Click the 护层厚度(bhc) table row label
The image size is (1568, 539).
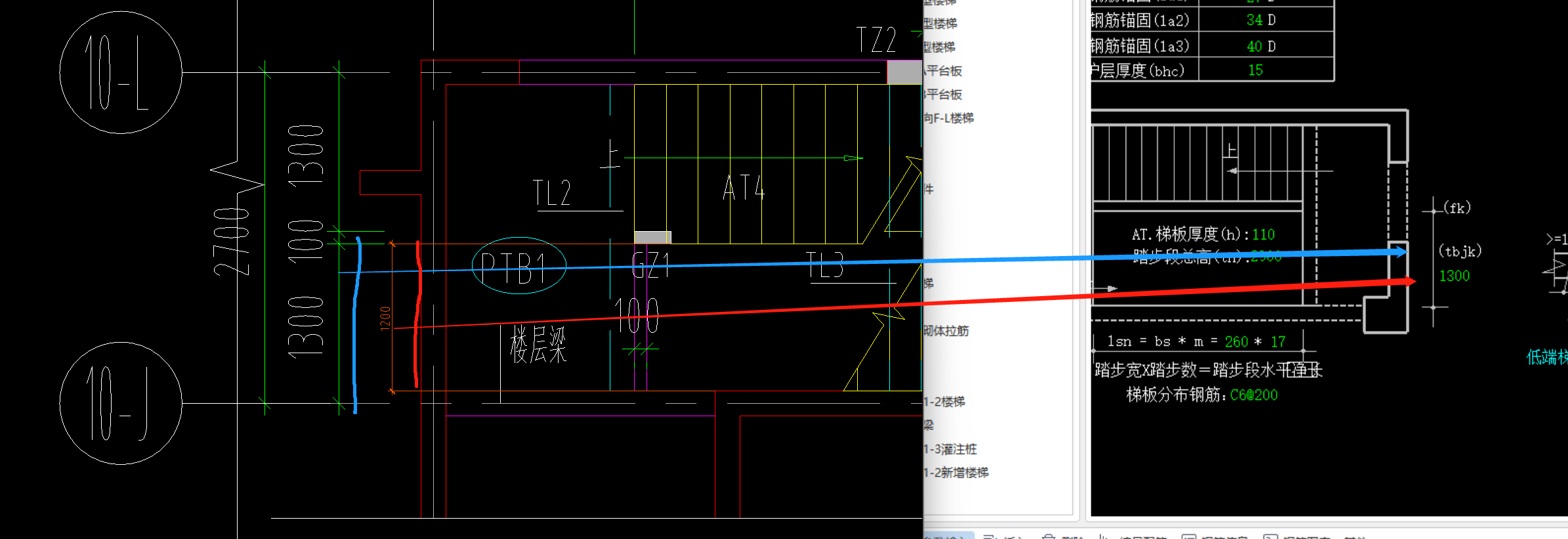pos(1137,70)
